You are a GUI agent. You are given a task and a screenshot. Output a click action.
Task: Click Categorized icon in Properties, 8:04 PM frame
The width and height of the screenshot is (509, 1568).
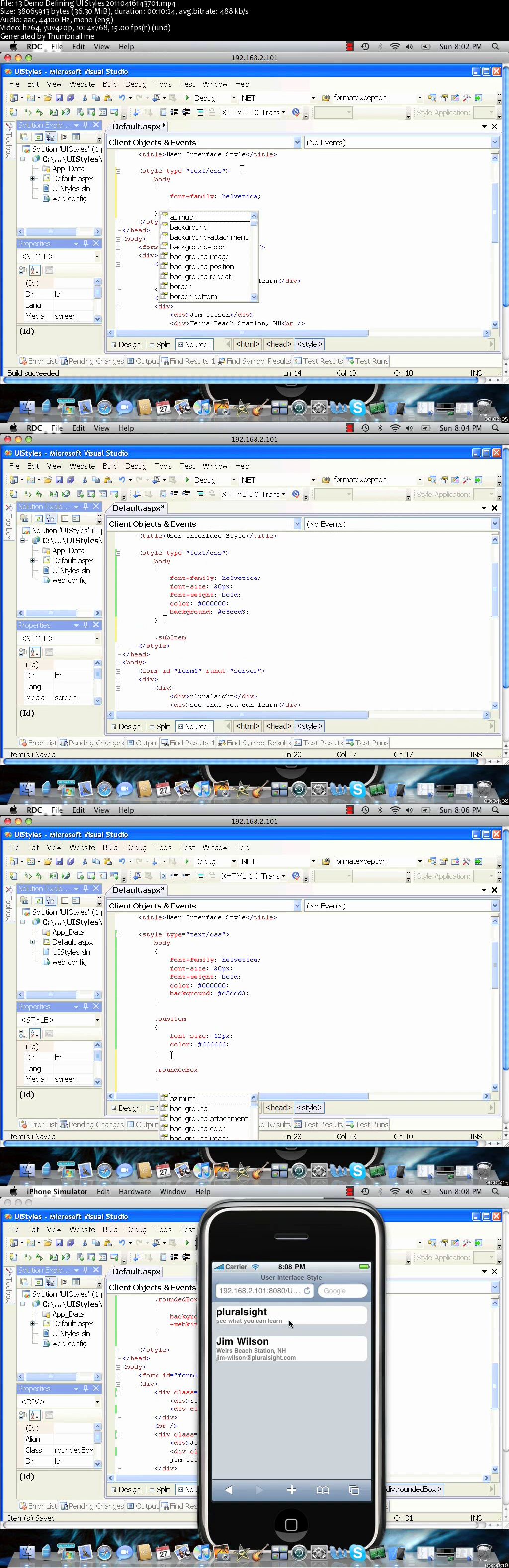(23, 652)
